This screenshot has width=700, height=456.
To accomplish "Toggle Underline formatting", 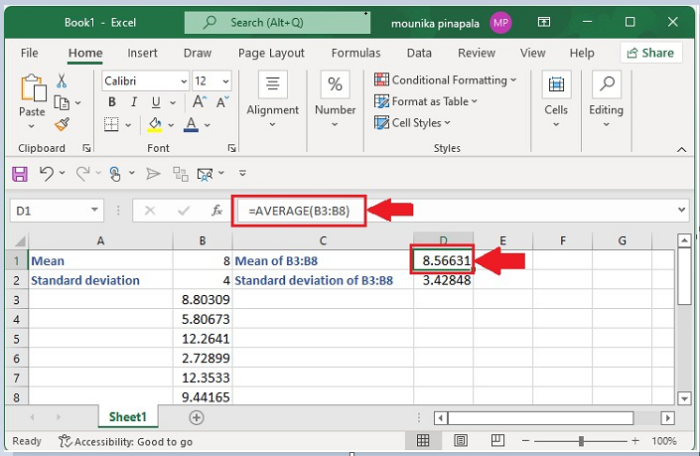I will 155,102.
